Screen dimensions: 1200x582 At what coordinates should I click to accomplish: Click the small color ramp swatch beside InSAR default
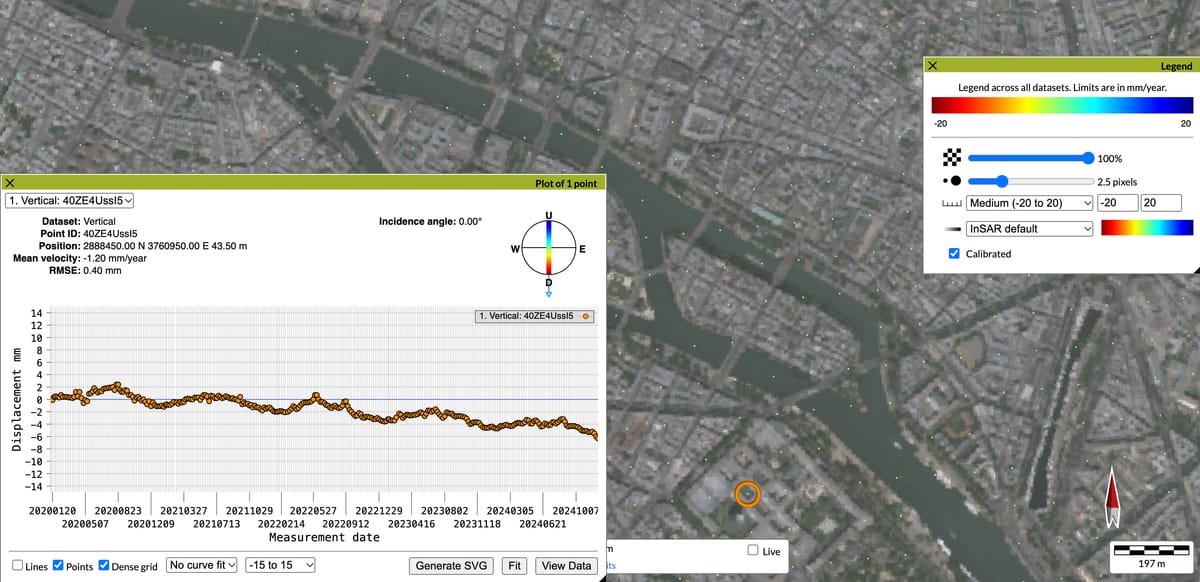[x=1146, y=229]
